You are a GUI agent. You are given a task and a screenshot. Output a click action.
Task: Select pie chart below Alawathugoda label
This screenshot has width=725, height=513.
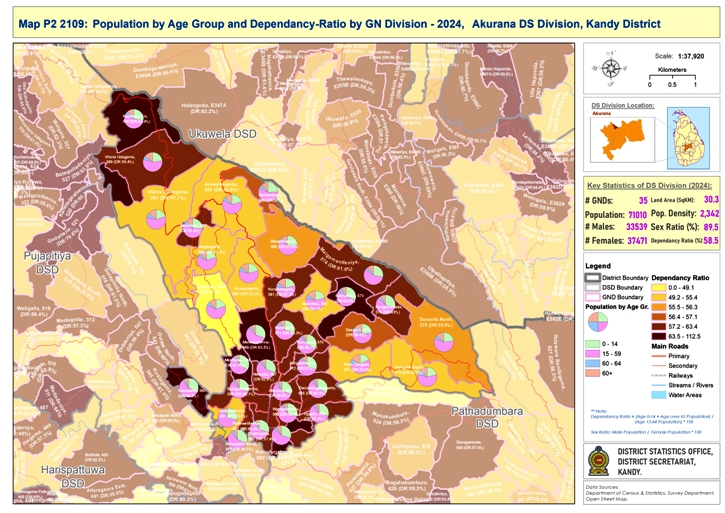232,204
